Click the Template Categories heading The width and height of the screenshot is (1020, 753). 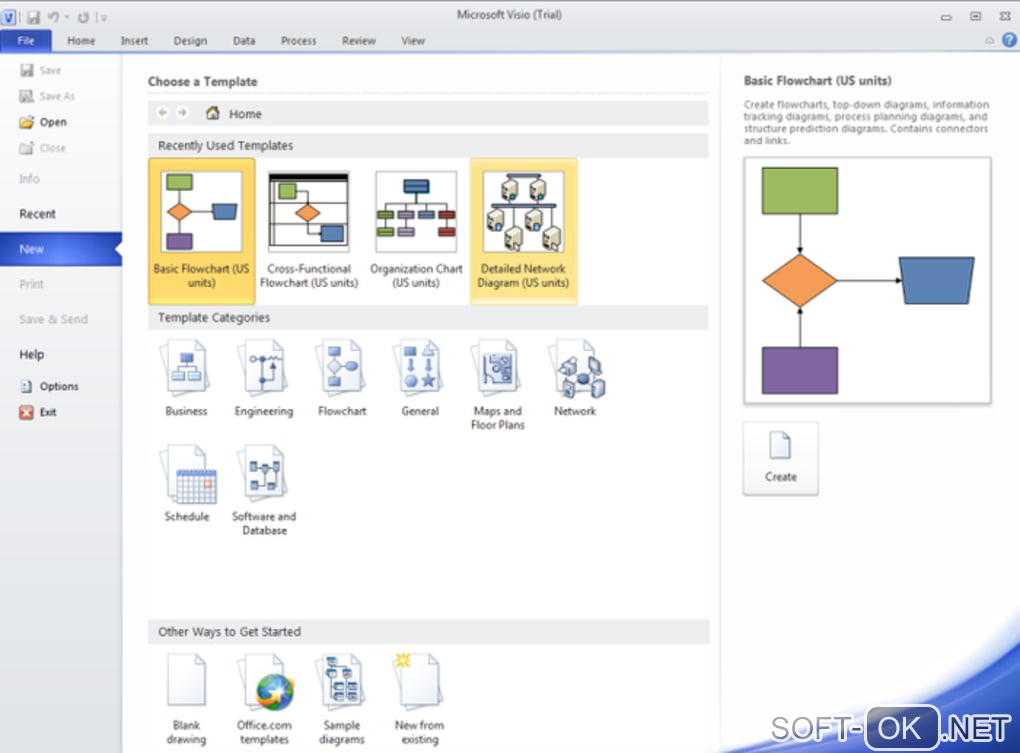214,317
